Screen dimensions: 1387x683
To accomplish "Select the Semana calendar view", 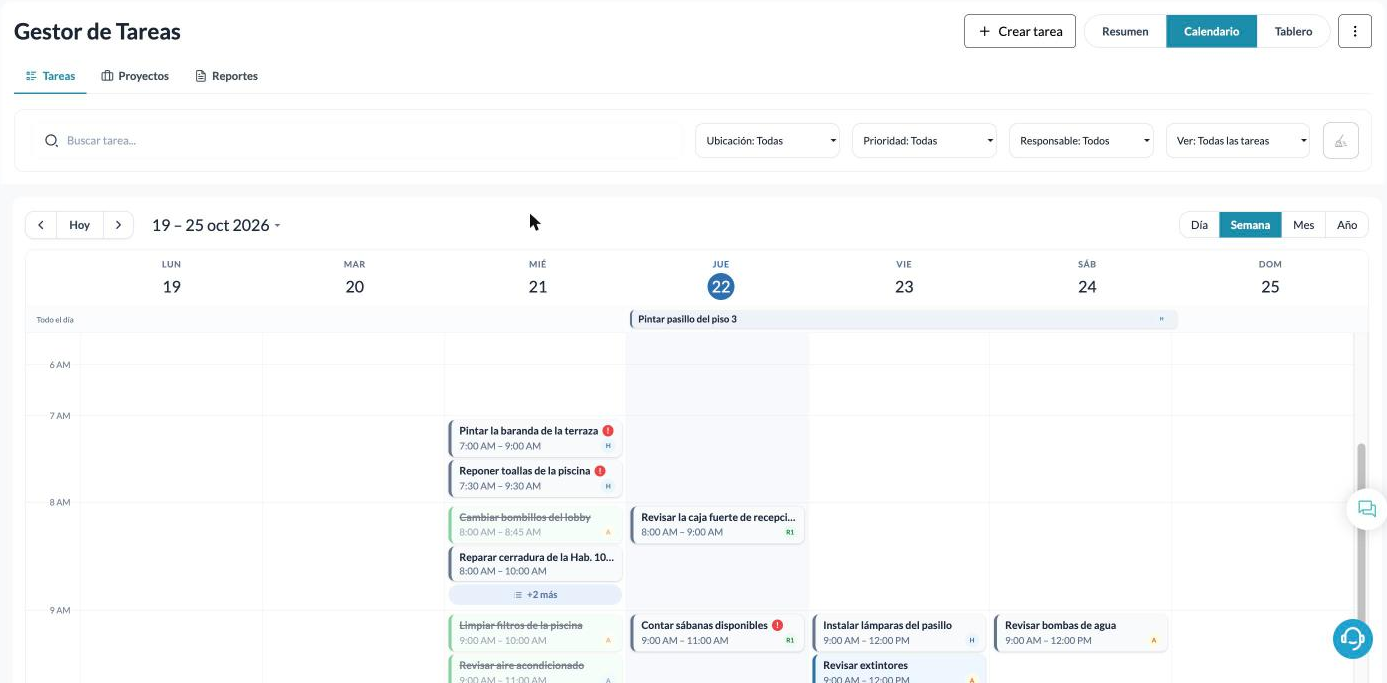I will [1250, 225].
